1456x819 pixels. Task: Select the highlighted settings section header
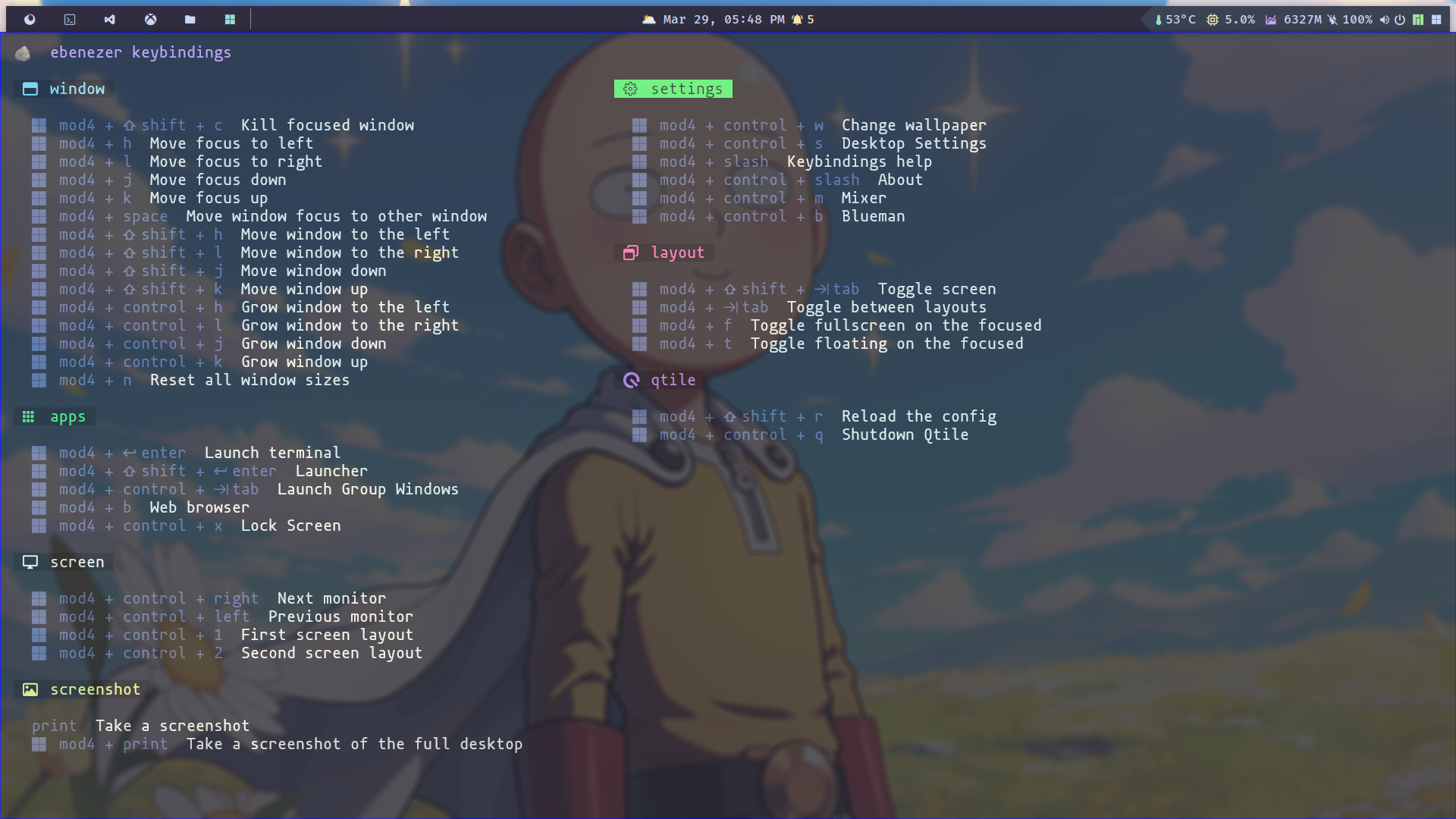point(673,89)
